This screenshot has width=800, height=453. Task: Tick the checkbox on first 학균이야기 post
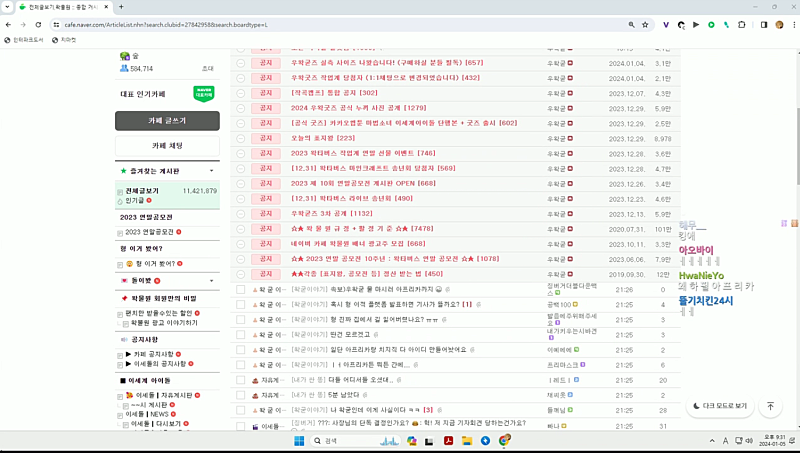240,289
